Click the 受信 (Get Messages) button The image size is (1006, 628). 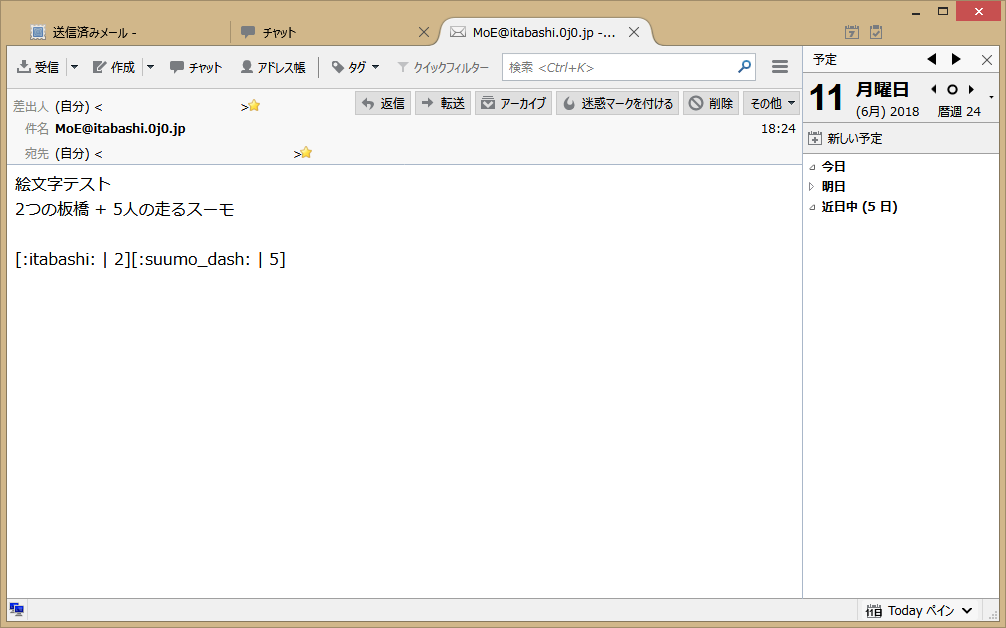point(39,67)
